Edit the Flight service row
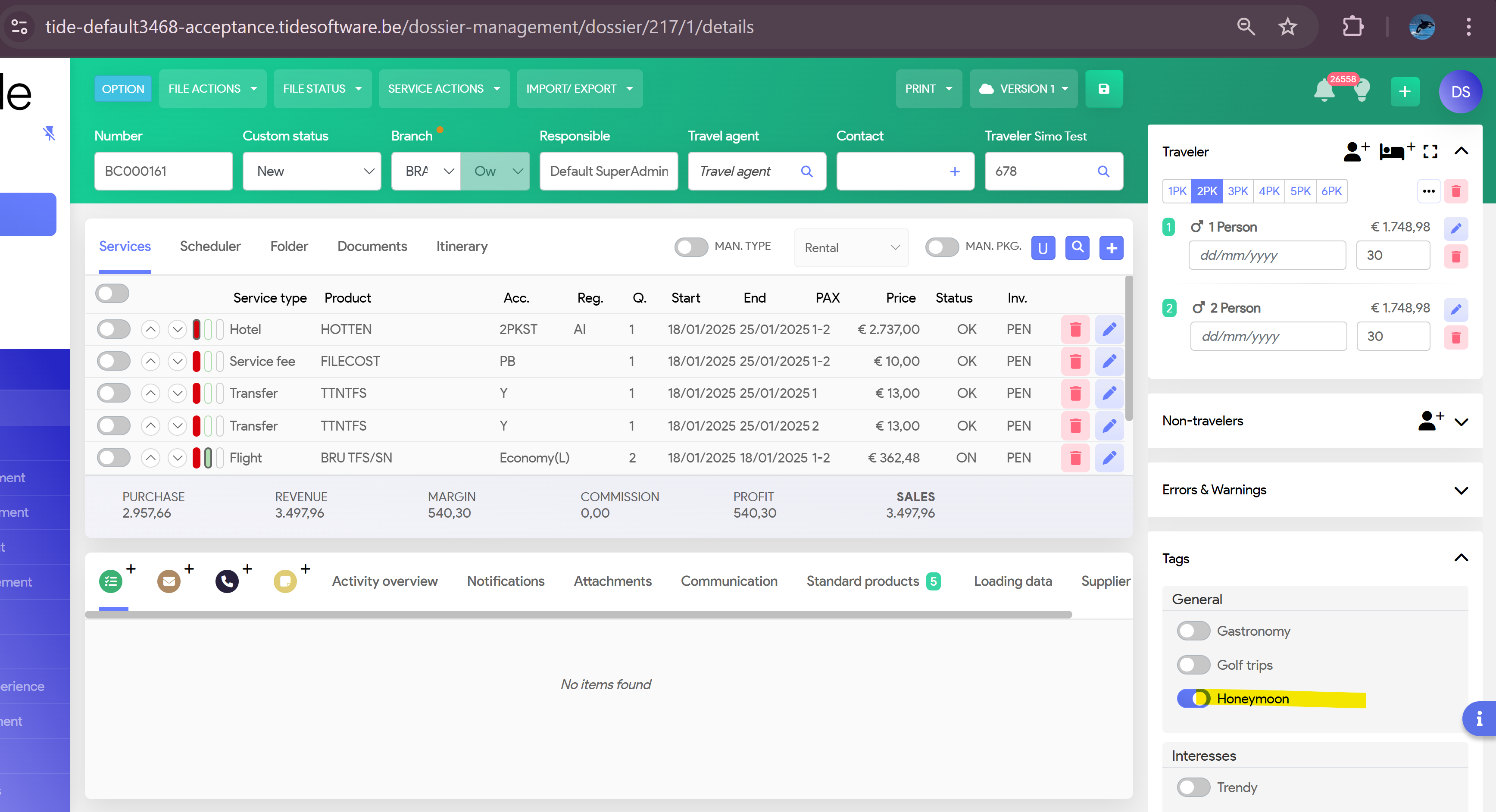This screenshot has width=1496, height=812. pyautogui.click(x=1109, y=458)
